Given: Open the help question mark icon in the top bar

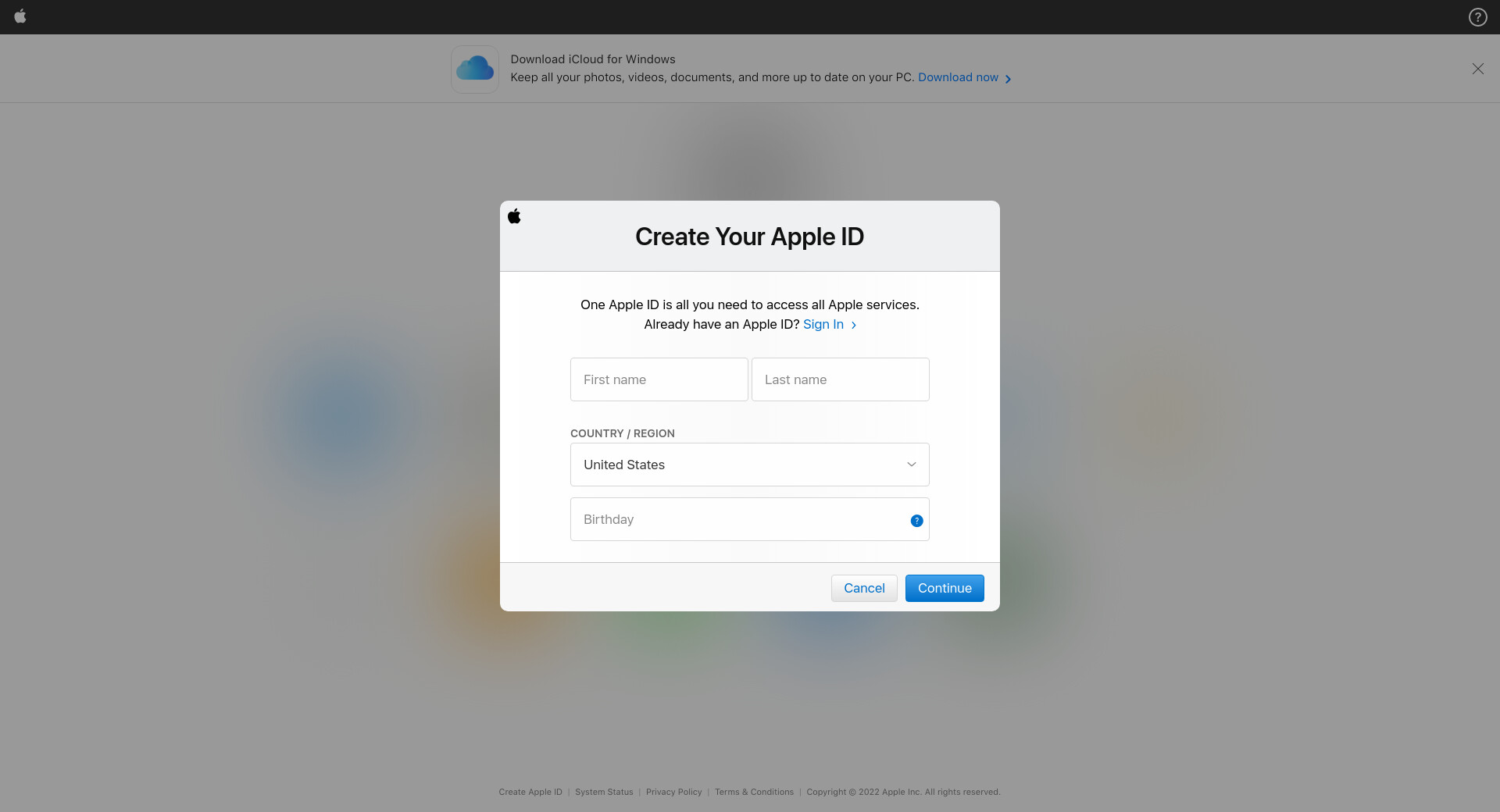Looking at the screenshot, I should click(1477, 17).
